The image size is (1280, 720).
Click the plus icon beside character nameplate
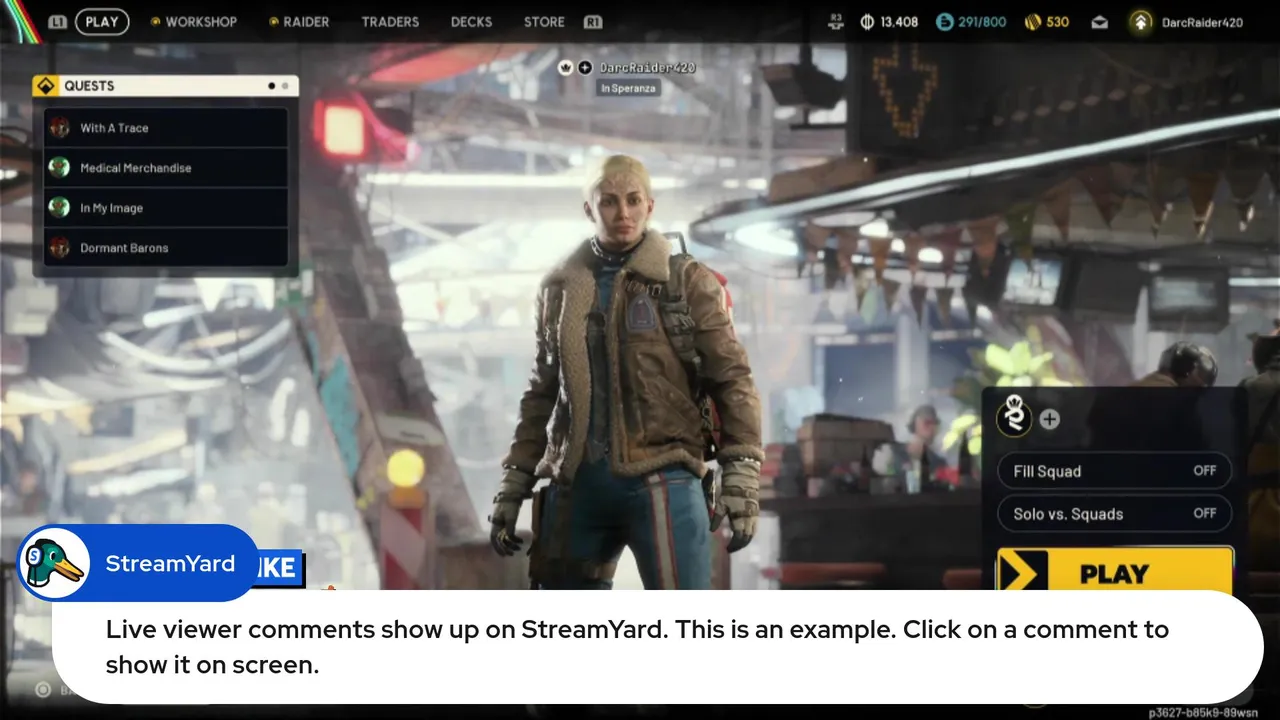tap(585, 68)
